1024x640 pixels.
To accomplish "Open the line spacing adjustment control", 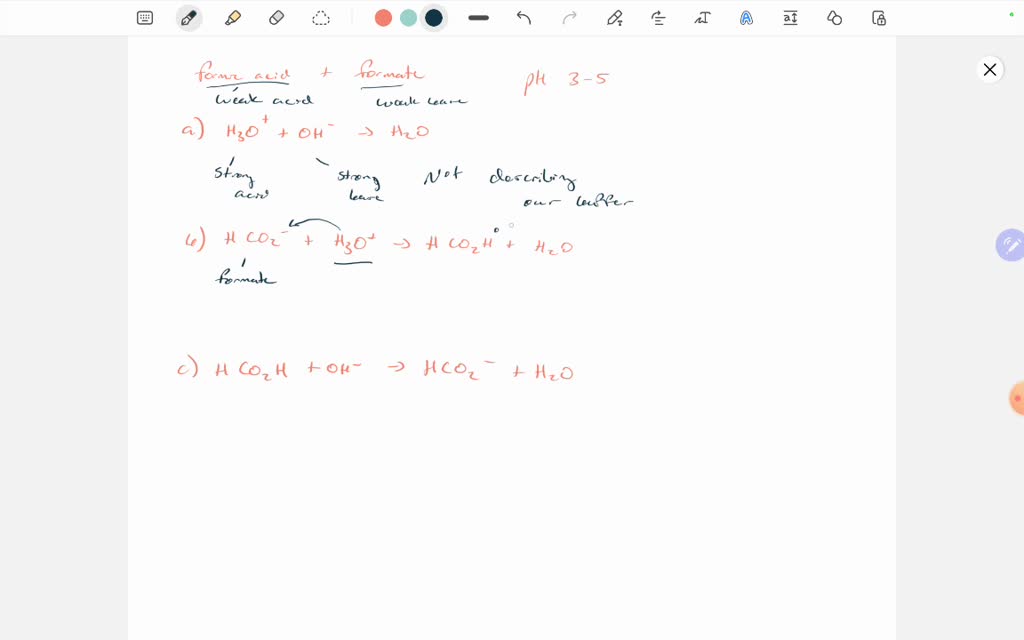I will point(790,17).
